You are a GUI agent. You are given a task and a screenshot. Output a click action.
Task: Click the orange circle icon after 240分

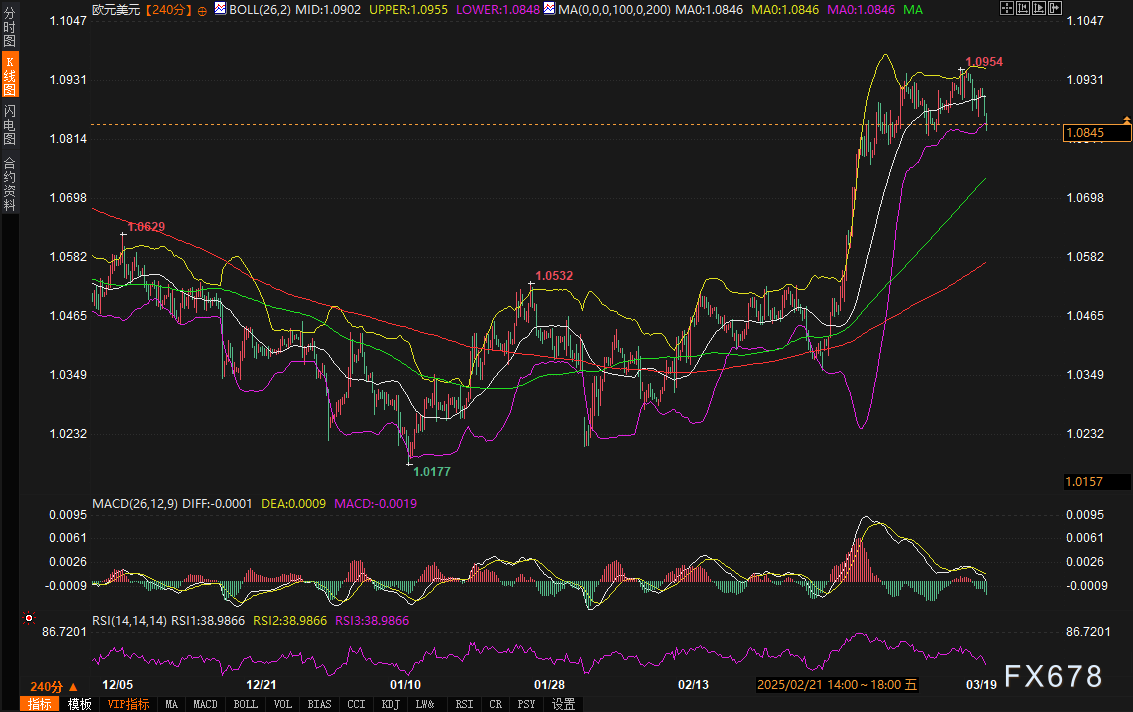pyautogui.click(x=203, y=10)
